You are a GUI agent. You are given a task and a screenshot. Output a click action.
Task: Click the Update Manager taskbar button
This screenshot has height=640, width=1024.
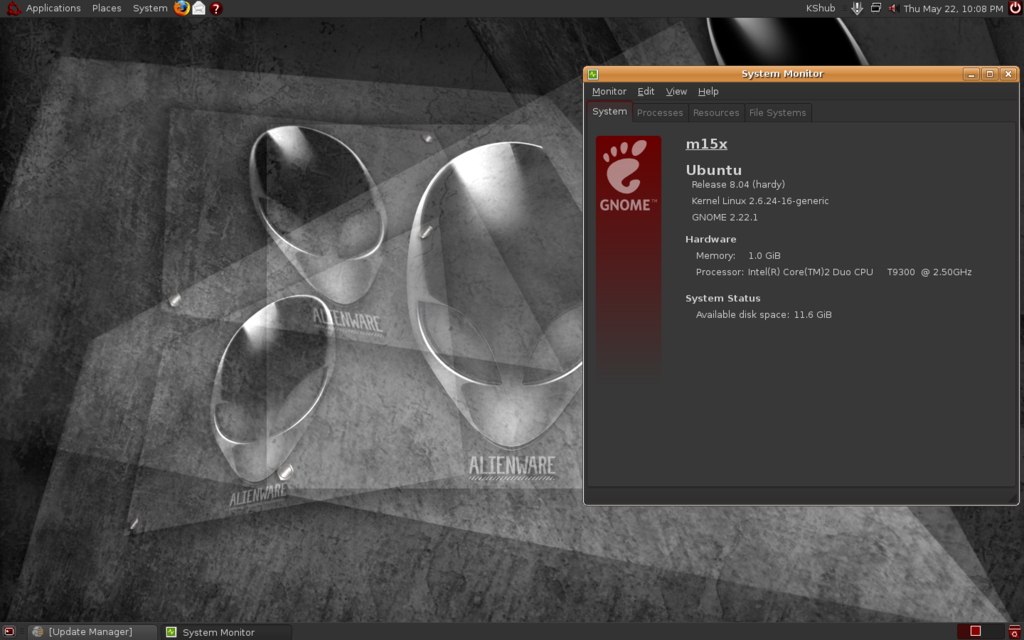pos(92,632)
